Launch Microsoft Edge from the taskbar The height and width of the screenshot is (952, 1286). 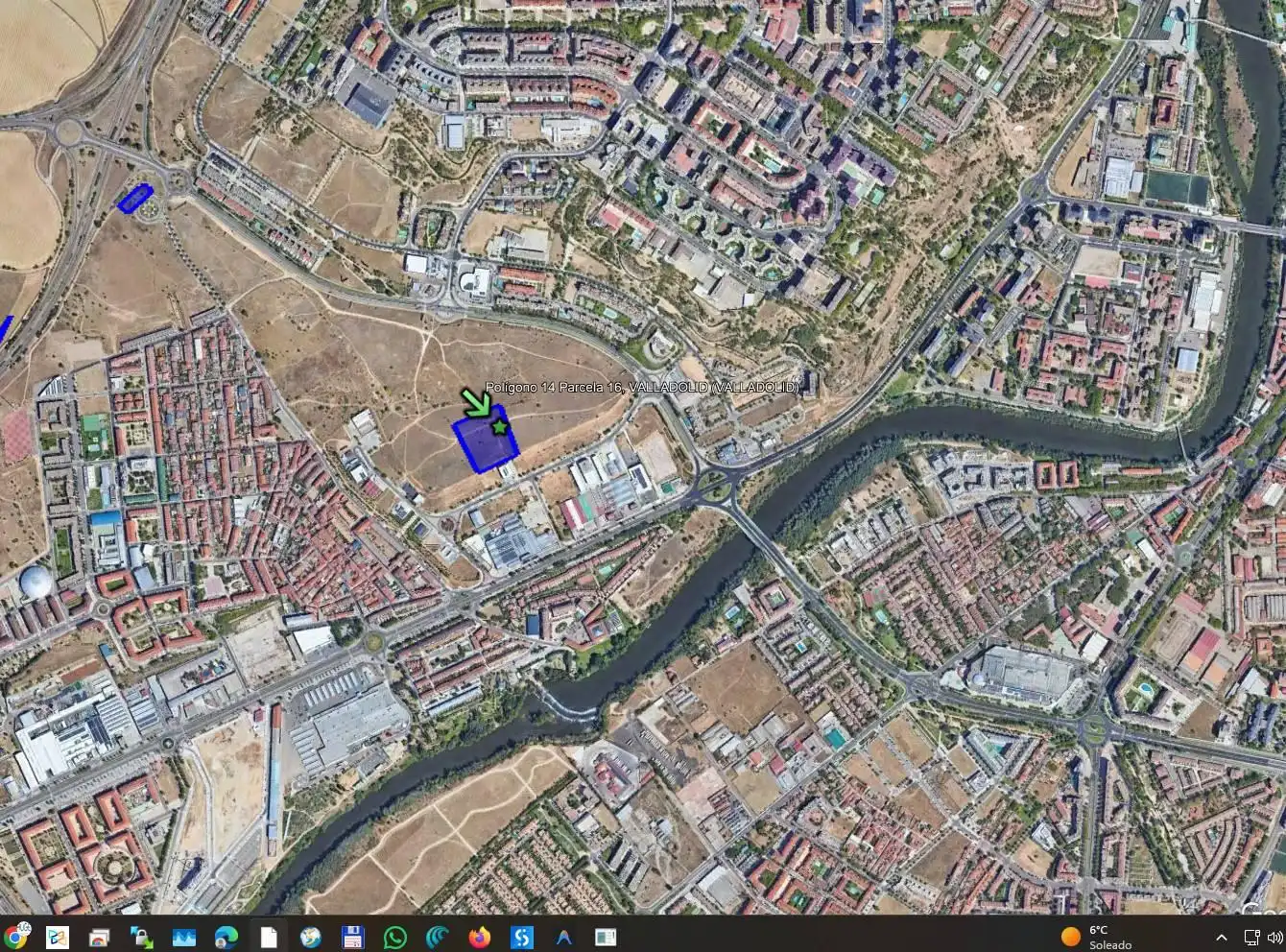tap(226, 937)
